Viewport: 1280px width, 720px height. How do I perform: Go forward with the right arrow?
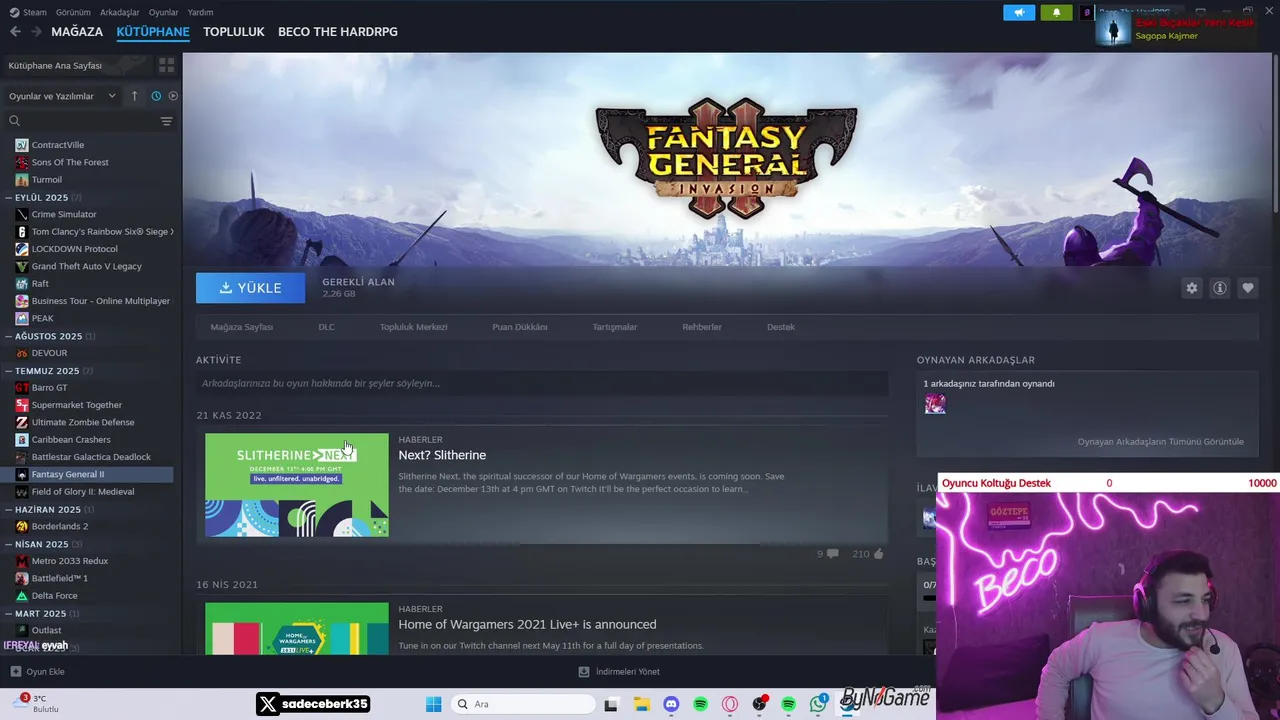pyautogui.click(x=36, y=32)
